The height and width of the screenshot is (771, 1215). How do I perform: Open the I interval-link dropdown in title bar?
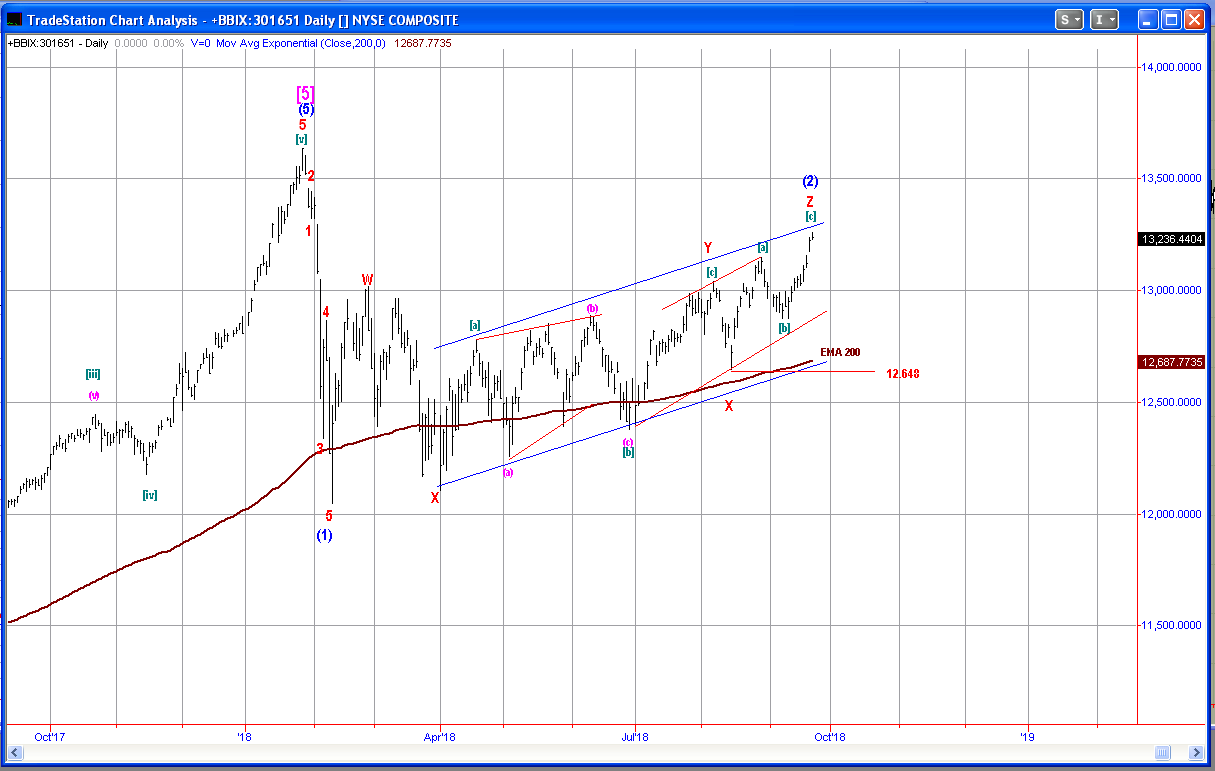1104,19
